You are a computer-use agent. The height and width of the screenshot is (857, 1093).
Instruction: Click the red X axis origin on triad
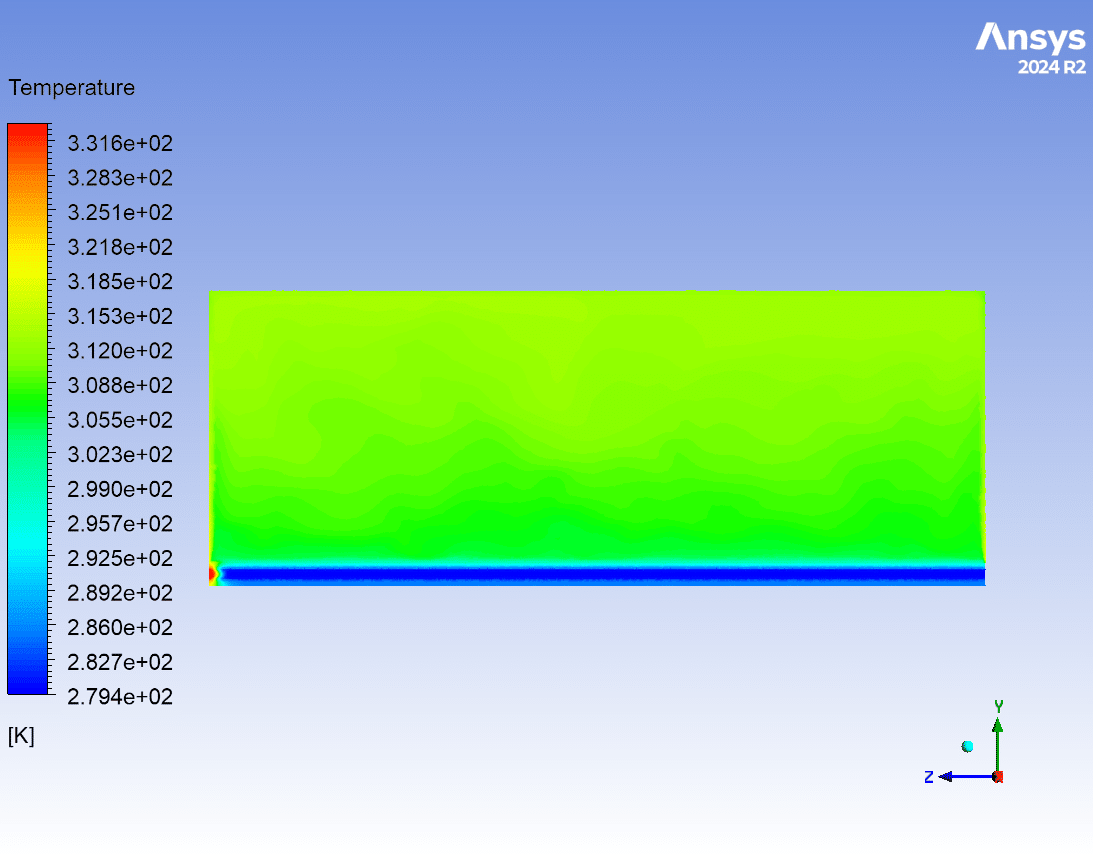point(998,777)
